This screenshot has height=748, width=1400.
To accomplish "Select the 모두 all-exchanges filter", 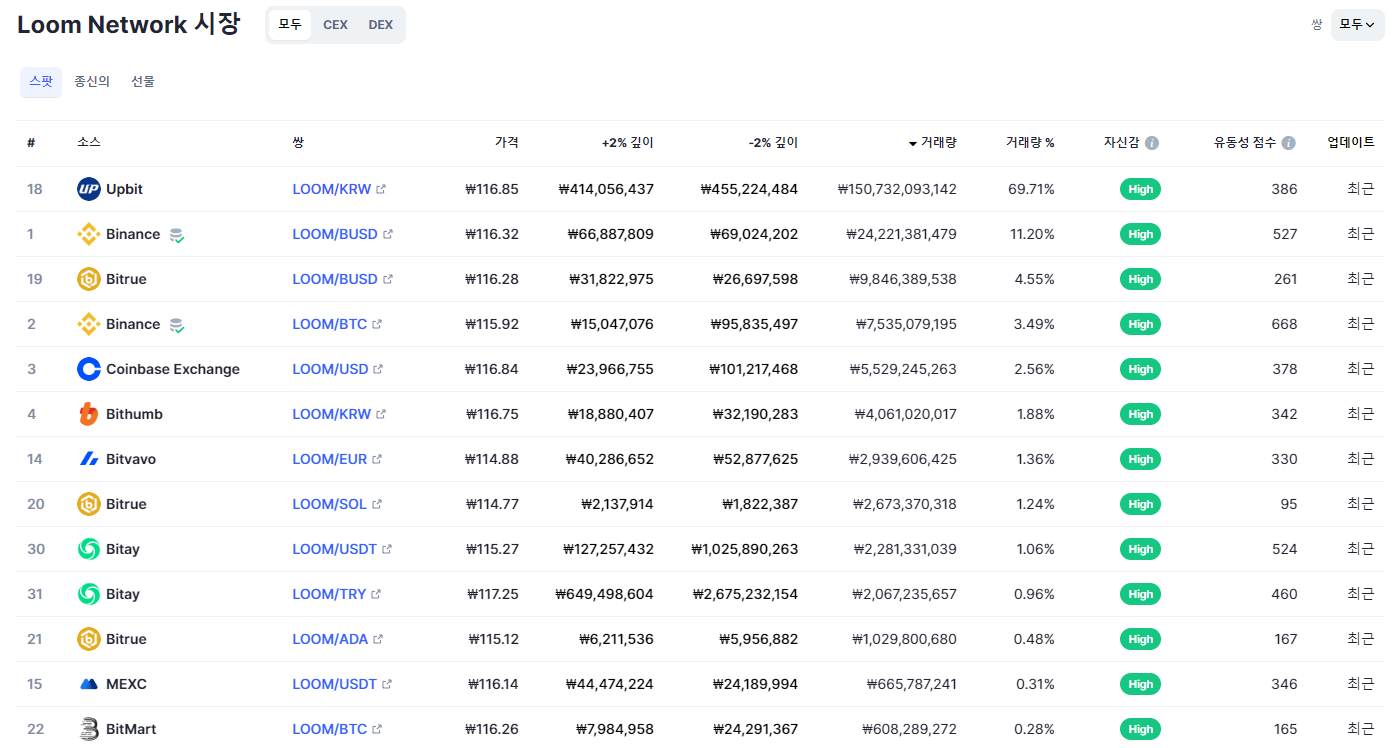I will [290, 25].
